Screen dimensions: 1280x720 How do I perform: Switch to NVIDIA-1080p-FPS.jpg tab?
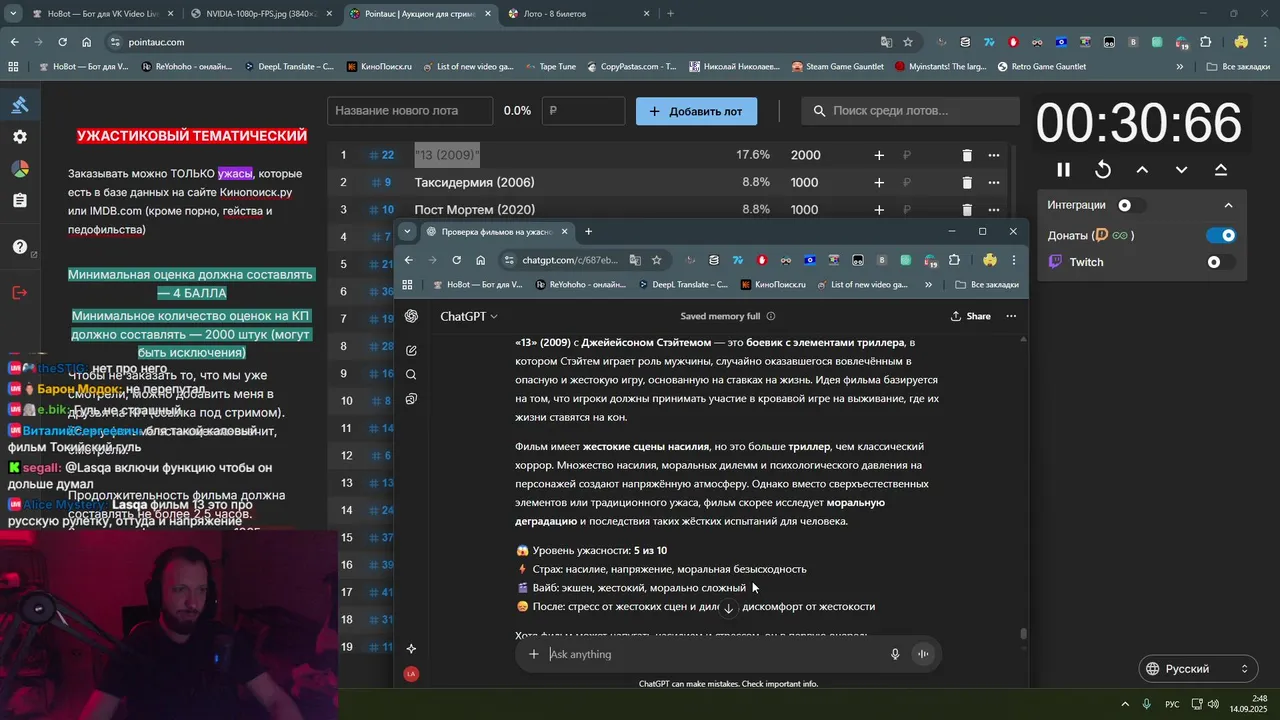coord(263,14)
